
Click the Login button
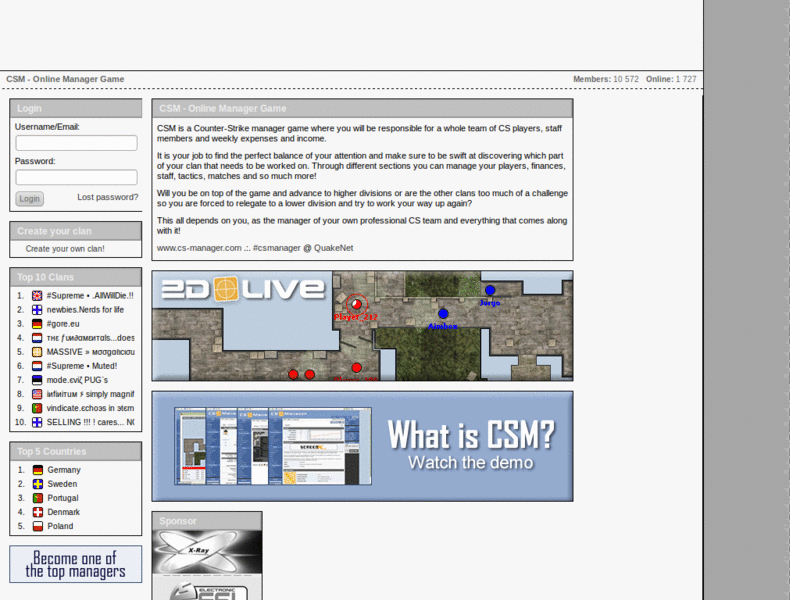(30, 198)
